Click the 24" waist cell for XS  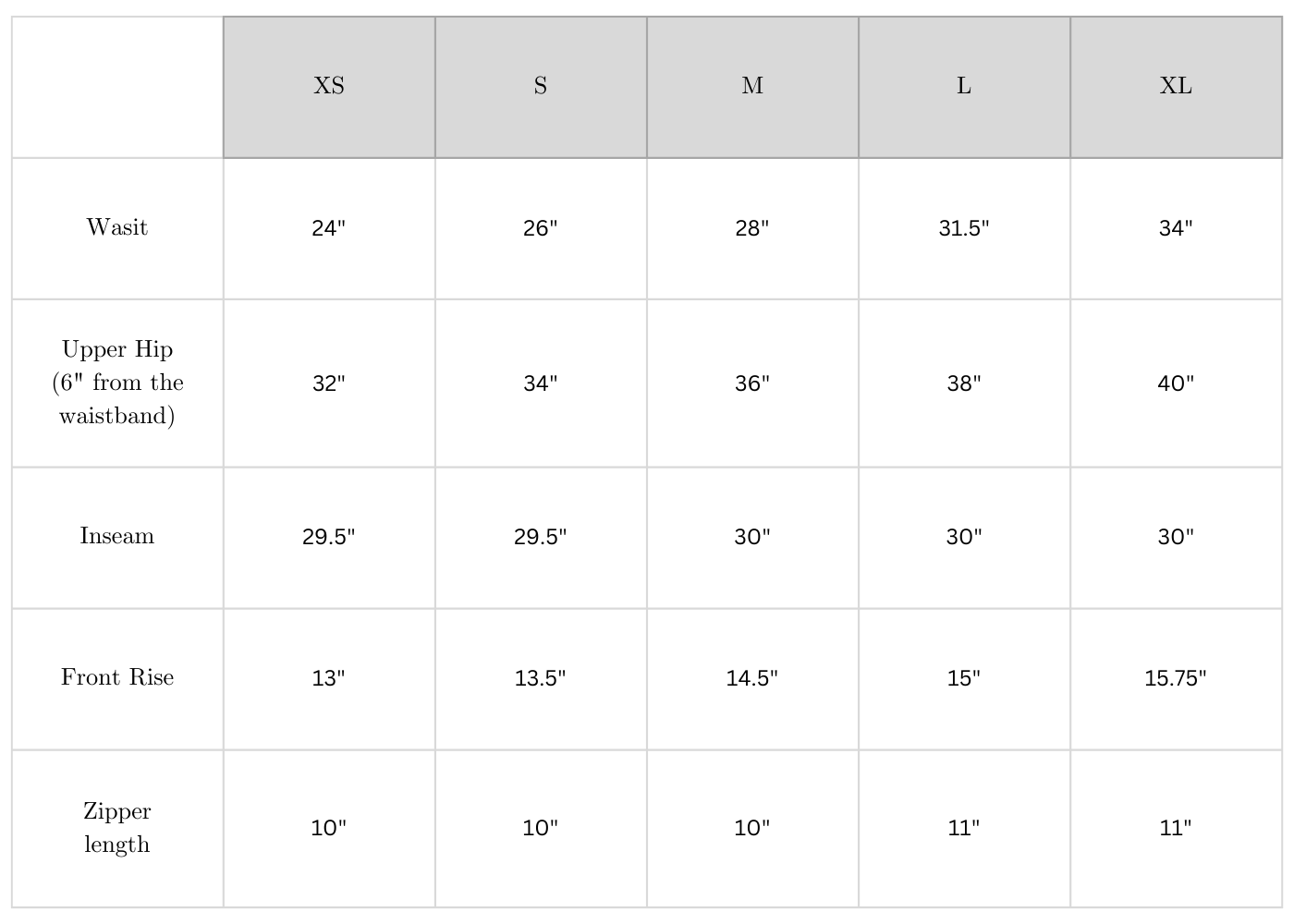(329, 228)
